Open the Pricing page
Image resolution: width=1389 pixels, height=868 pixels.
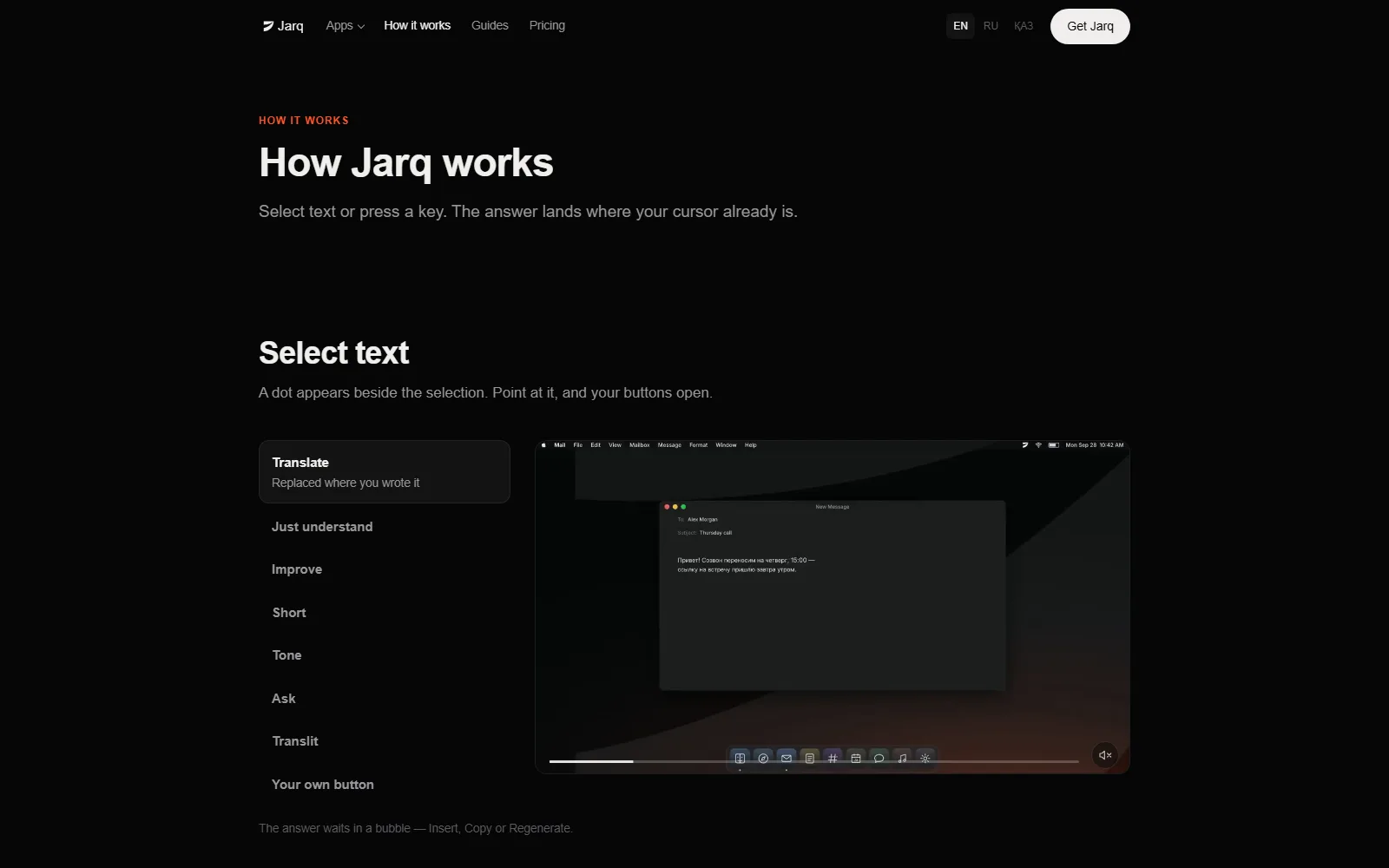(547, 26)
